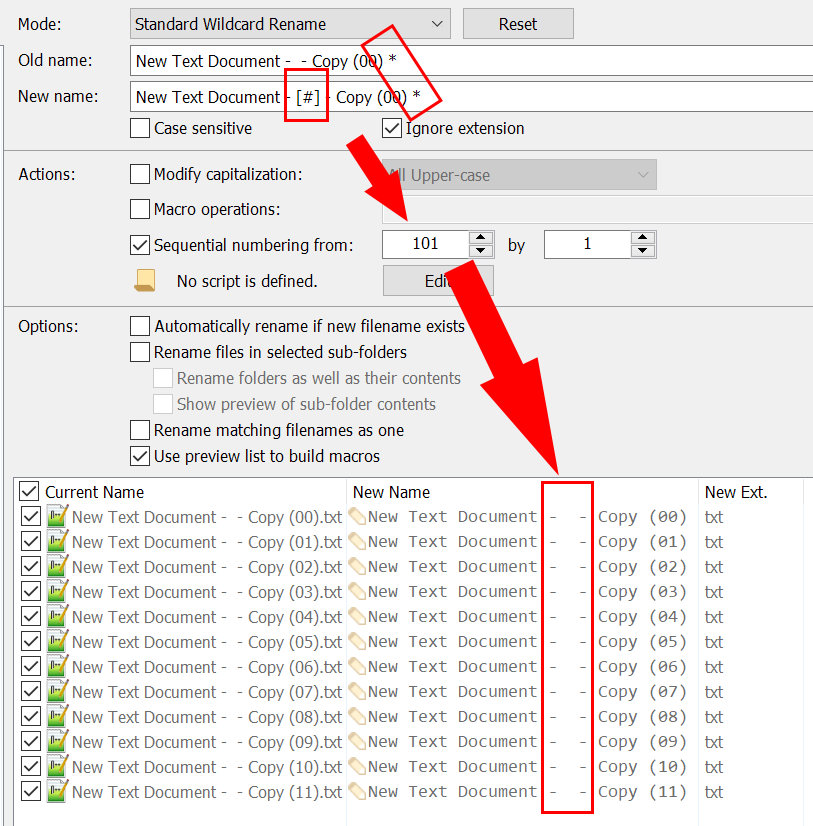Uncheck Ignore extension

392,128
